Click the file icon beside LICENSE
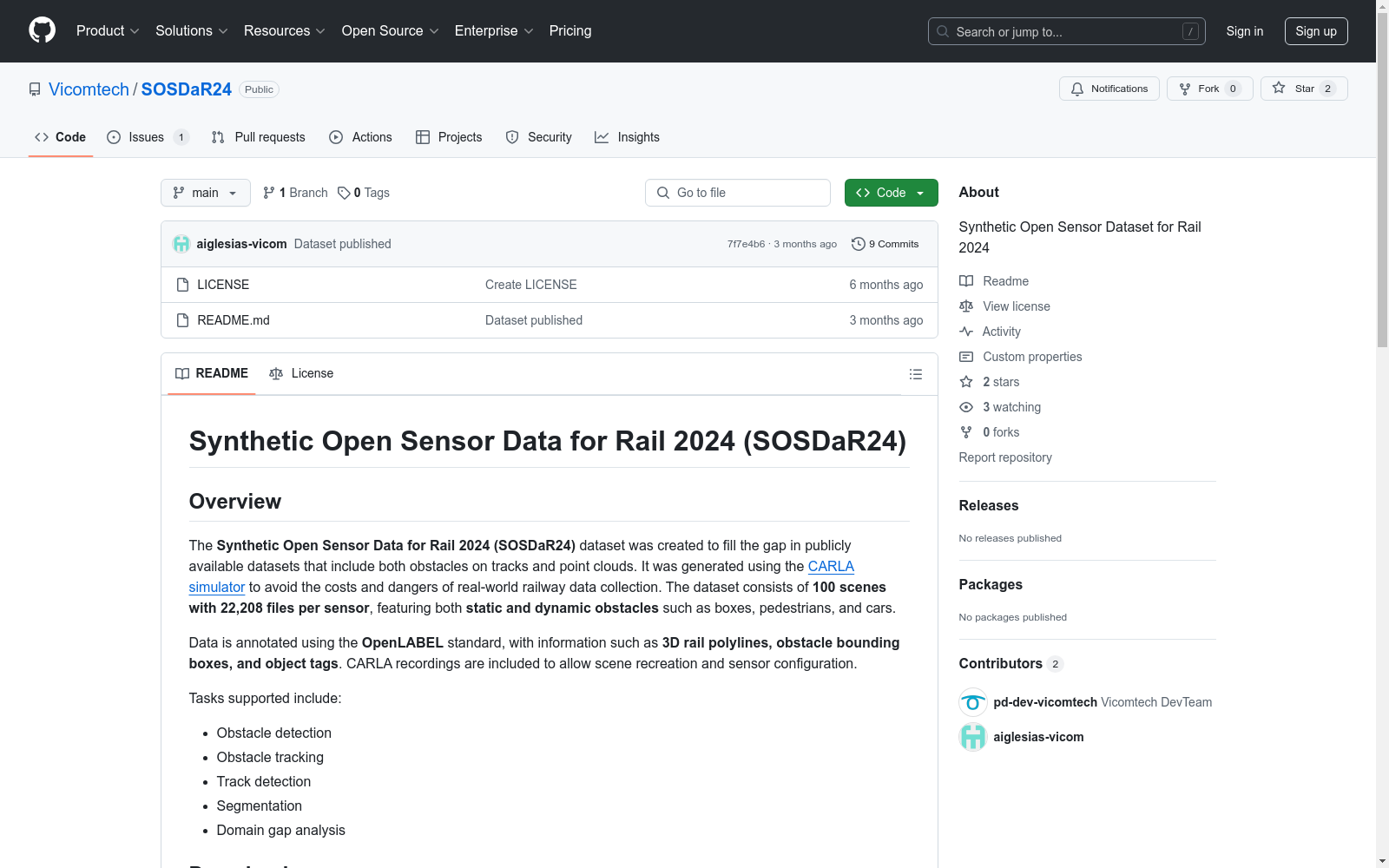Image resolution: width=1389 pixels, height=868 pixels. [x=182, y=285]
